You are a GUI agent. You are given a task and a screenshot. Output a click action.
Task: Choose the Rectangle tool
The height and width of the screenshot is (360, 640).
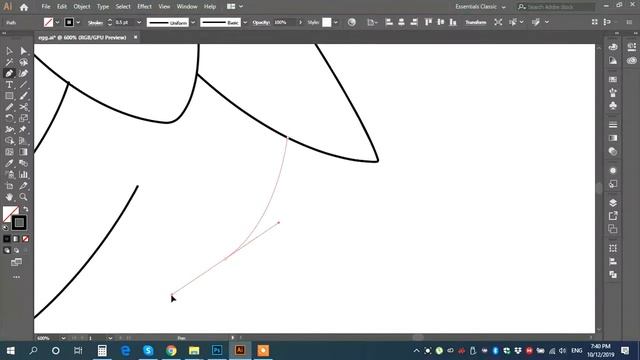(x=9, y=96)
